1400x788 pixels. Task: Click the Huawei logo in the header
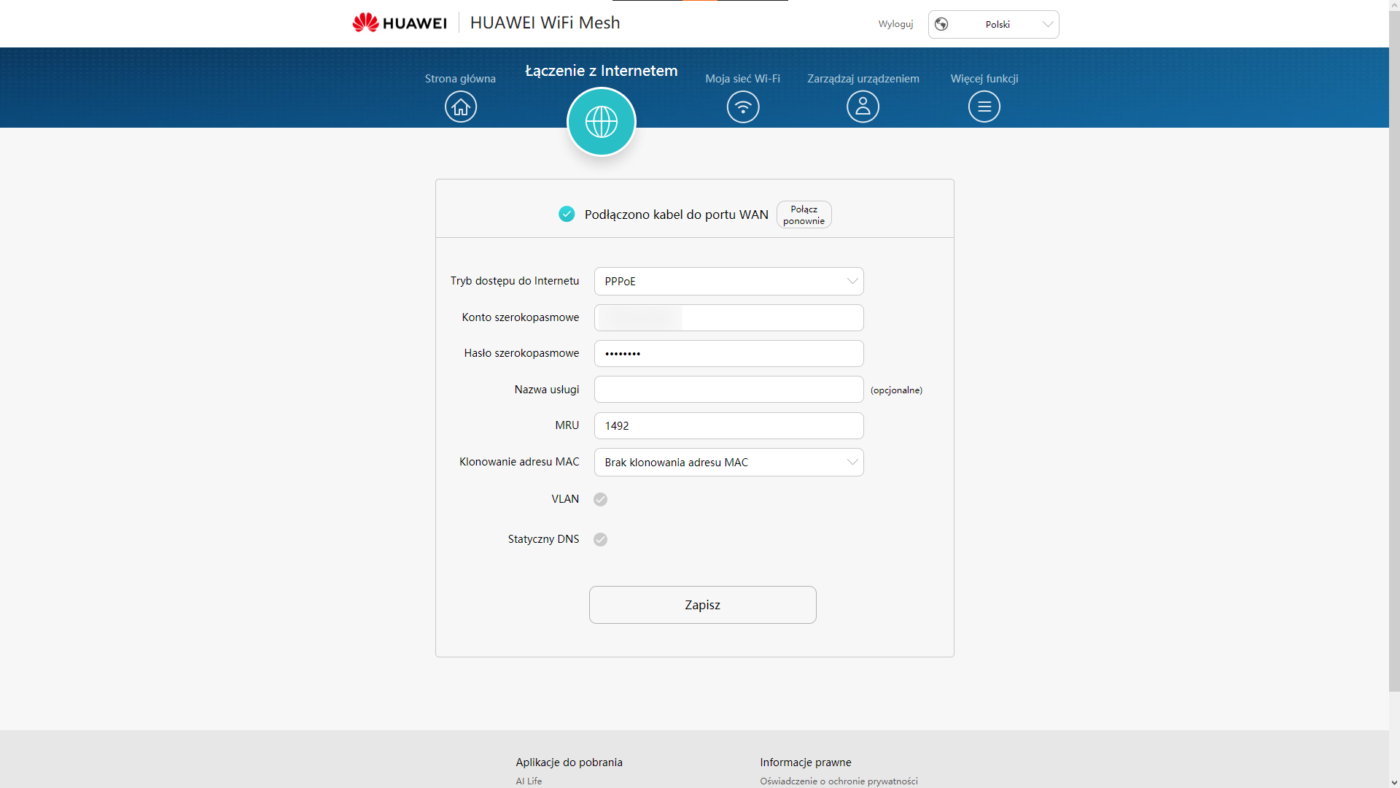[x=399, y=23]
